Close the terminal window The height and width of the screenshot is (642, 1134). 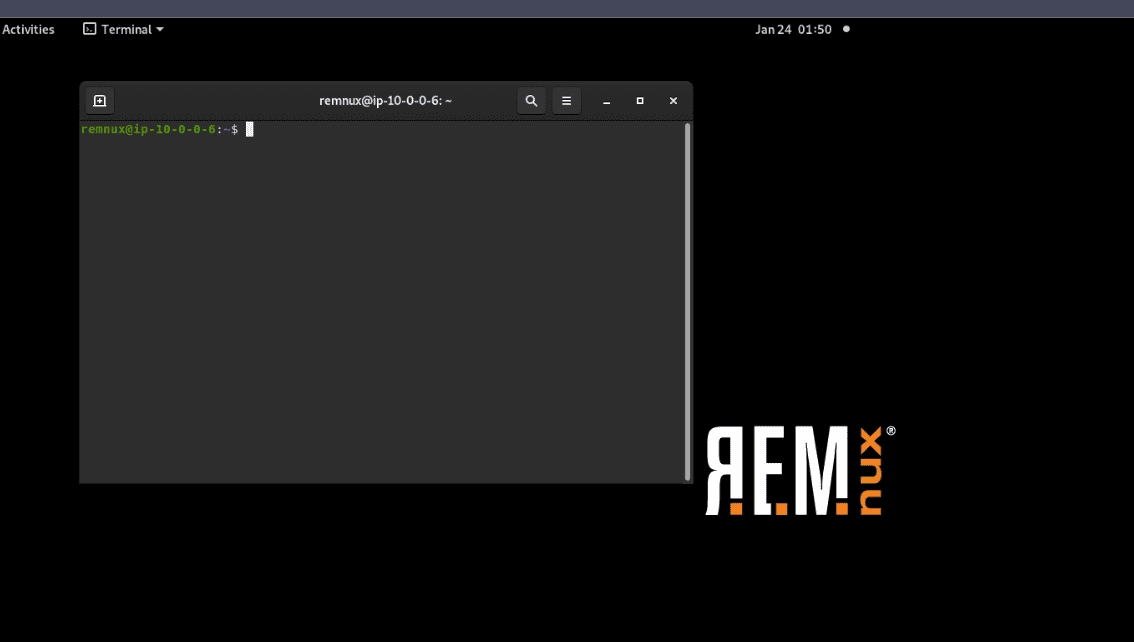[673, 101]
